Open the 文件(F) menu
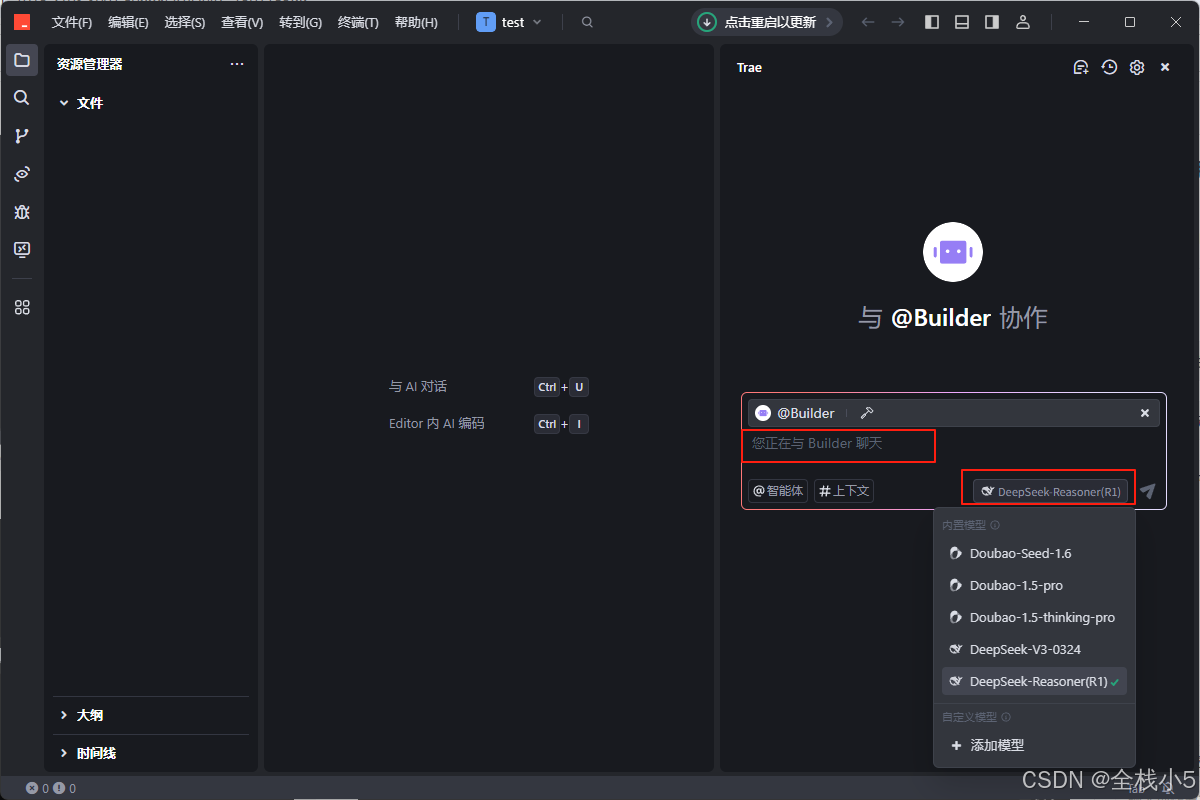Viewport: 1200px width, 800px height. pyautogui.click(x=72, y=22)
